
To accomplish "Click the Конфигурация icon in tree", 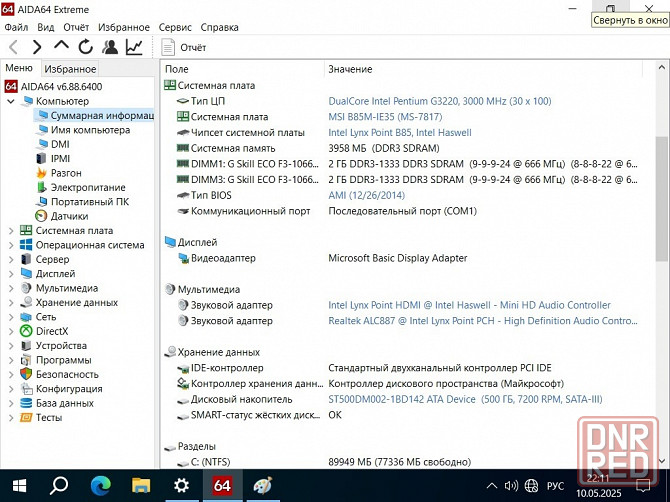I will 26,389.
